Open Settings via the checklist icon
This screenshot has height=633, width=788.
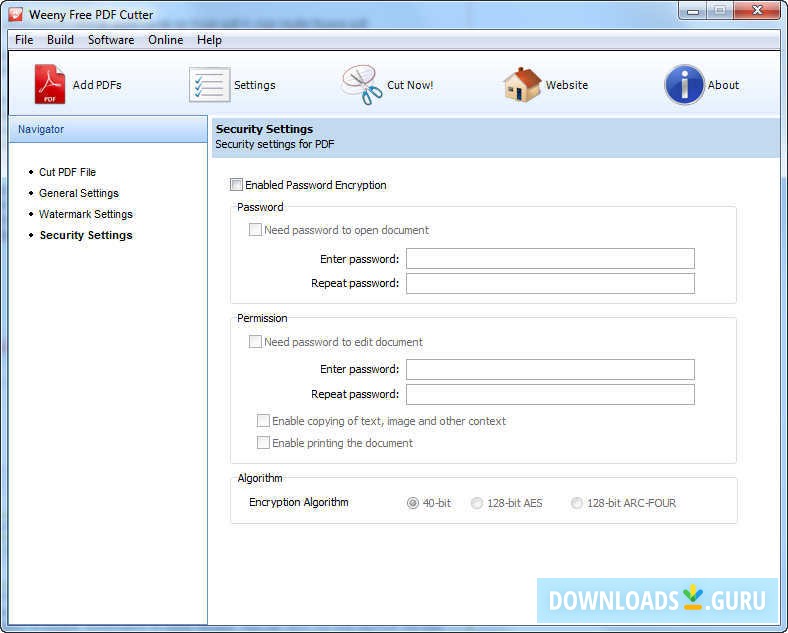coord(210,84)
